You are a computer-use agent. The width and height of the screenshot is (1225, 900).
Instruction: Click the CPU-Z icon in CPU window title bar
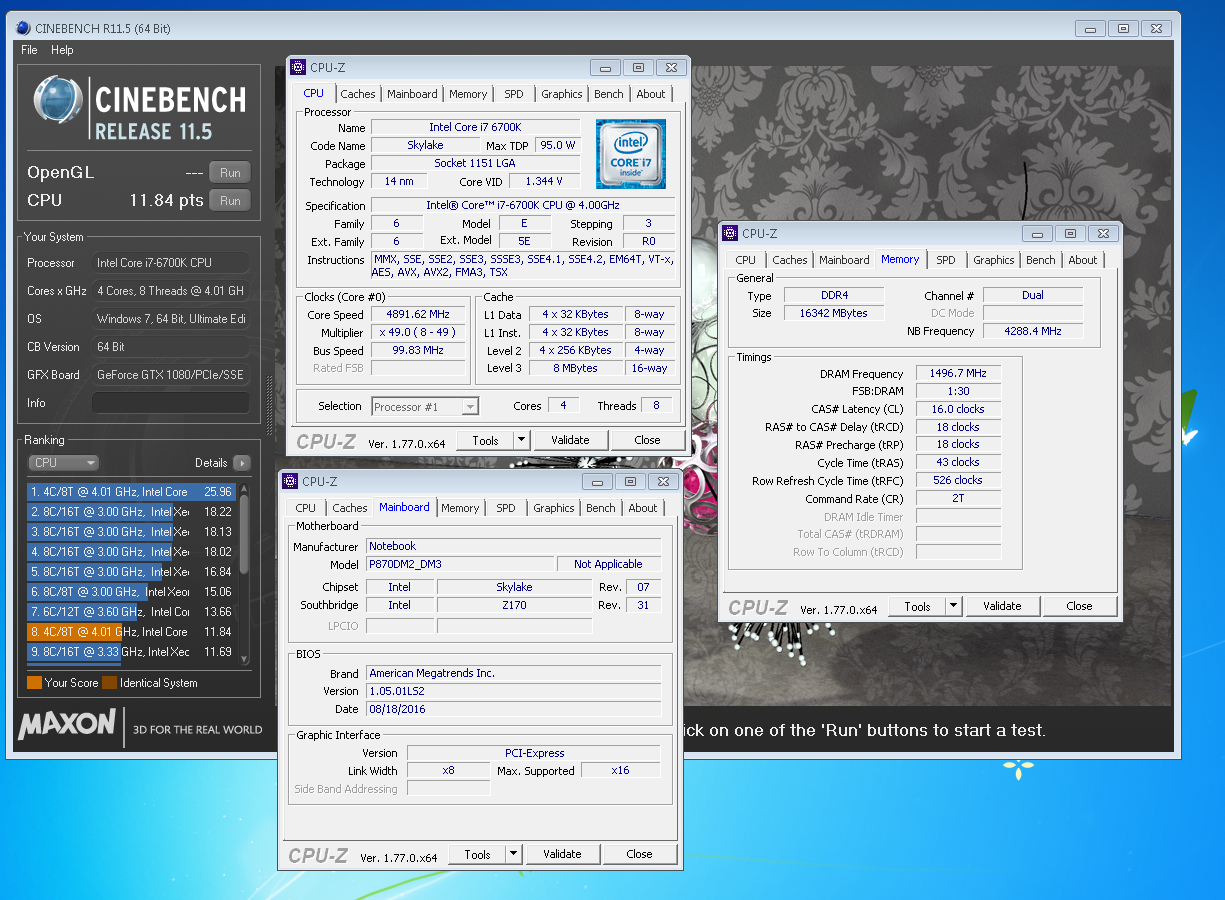coord(298,67)
